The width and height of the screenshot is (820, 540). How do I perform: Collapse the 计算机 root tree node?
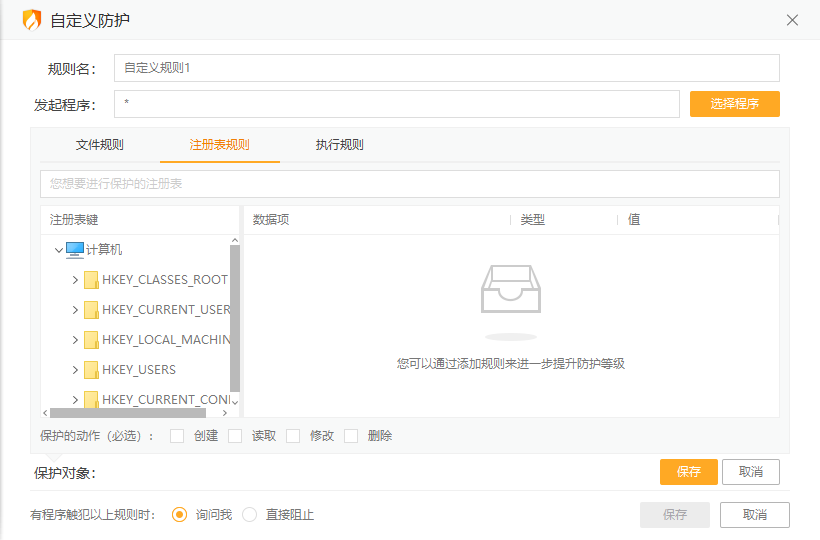point(59,250)
